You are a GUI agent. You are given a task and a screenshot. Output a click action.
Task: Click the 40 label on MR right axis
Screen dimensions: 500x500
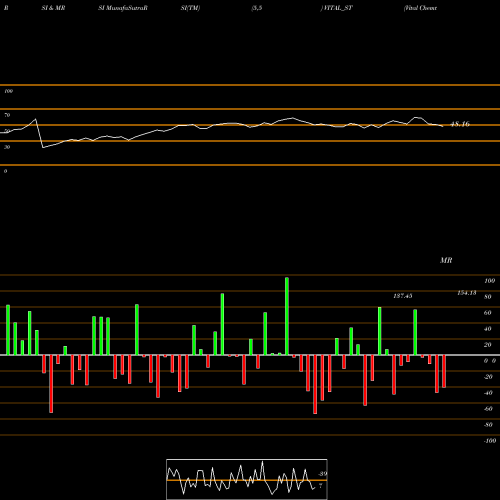488,329
